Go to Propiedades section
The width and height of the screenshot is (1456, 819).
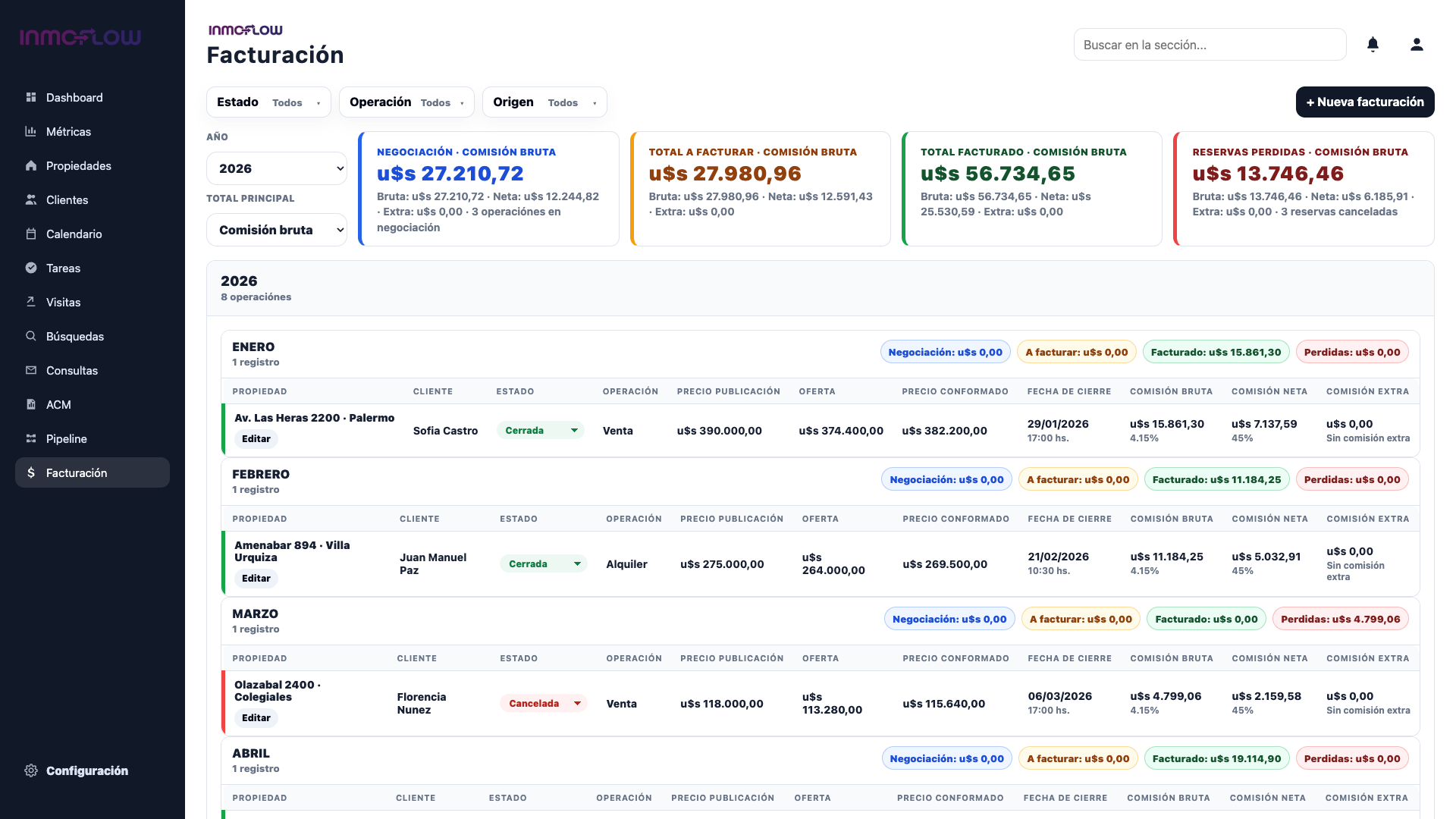[x=93, y=165]
